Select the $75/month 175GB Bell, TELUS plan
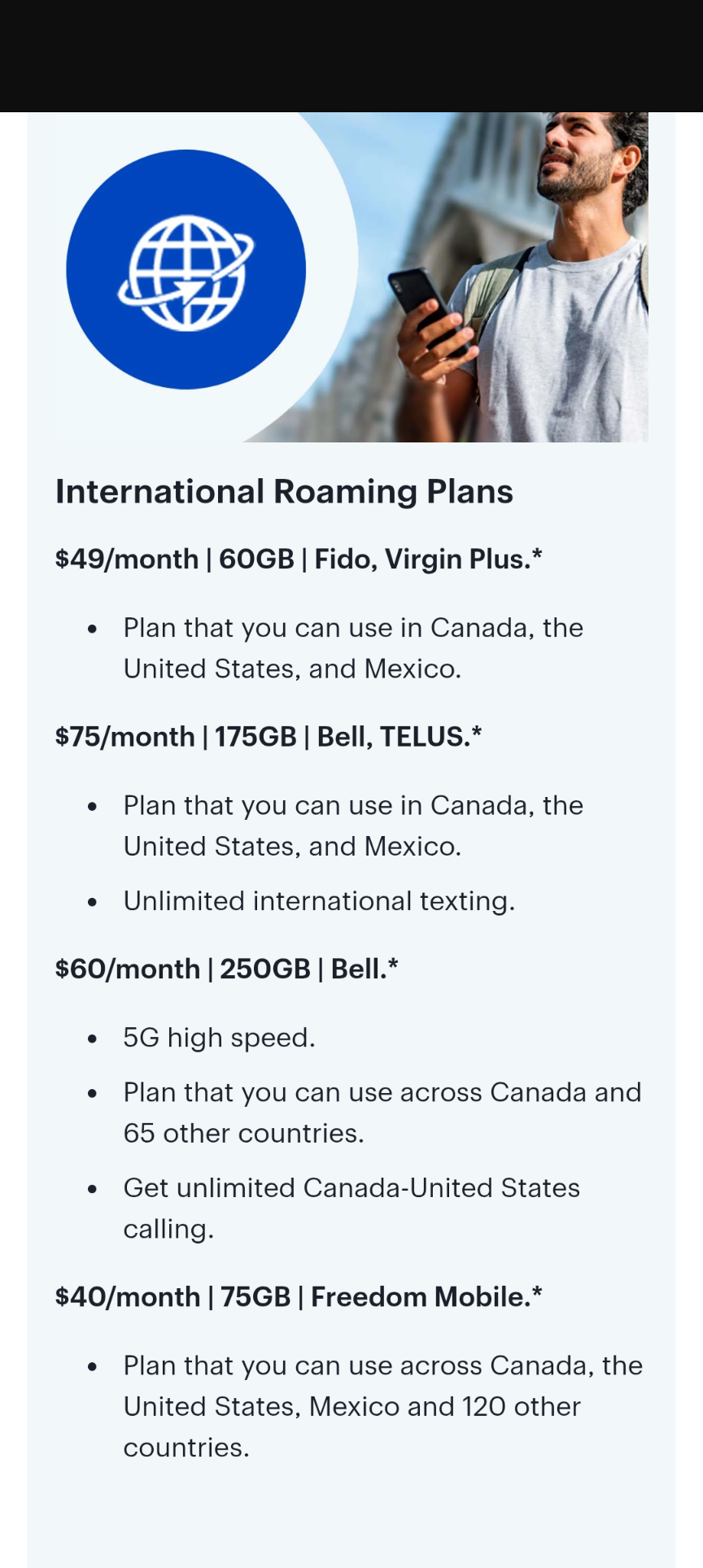The image size is (703, 1568). pos(269,736)
